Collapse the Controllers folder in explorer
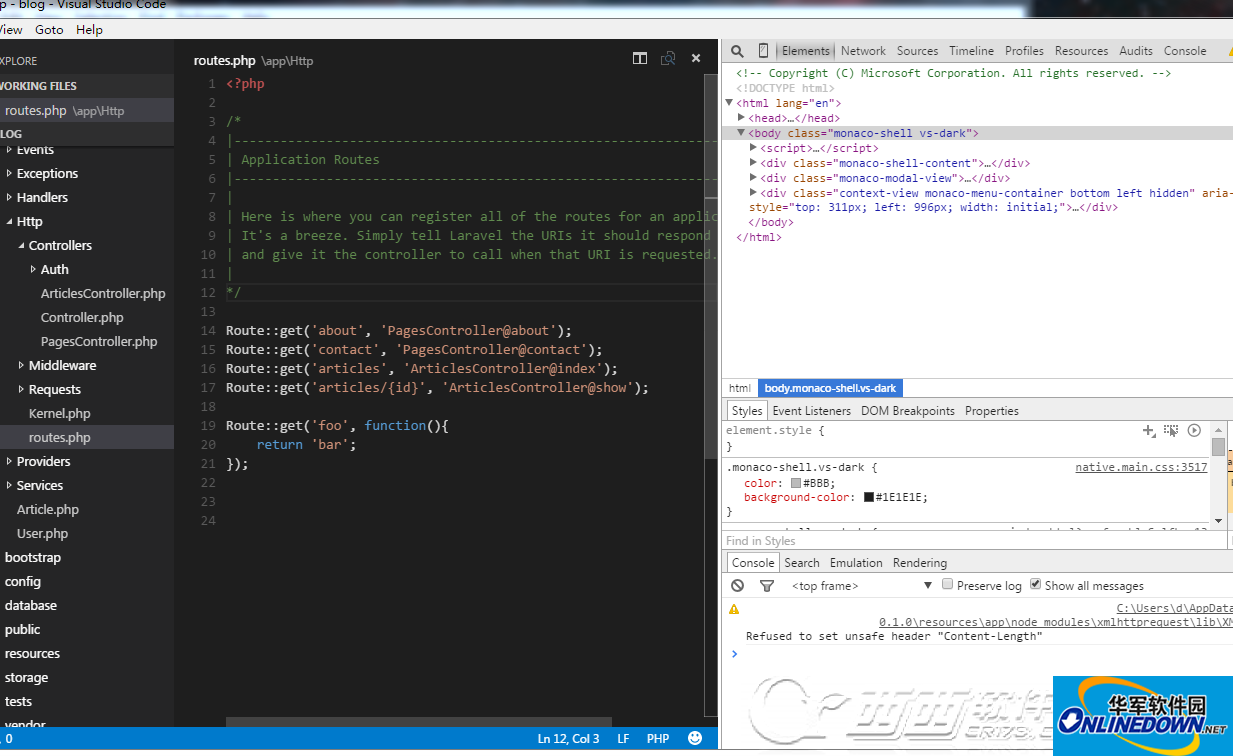 pyautogui.click(x=21, y=246)
